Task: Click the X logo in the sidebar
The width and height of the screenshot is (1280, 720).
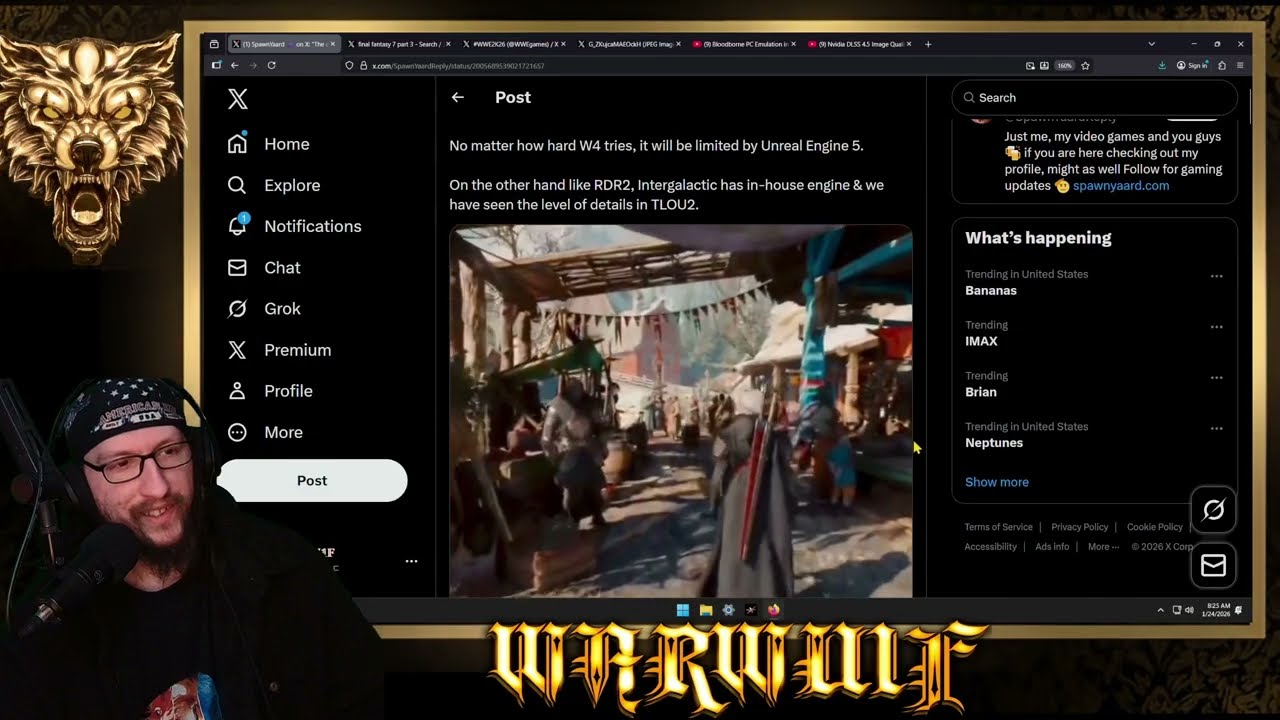Action: tap(237, 99)
